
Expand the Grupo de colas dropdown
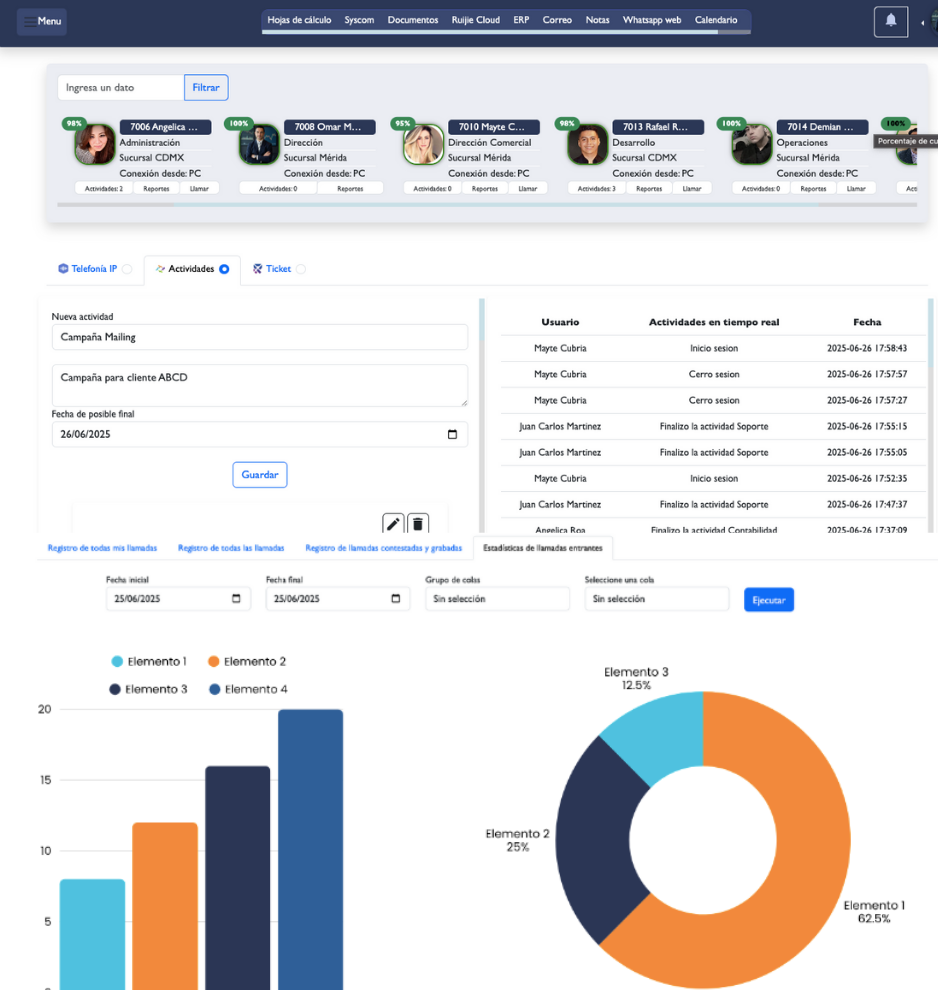click(496, 599)
